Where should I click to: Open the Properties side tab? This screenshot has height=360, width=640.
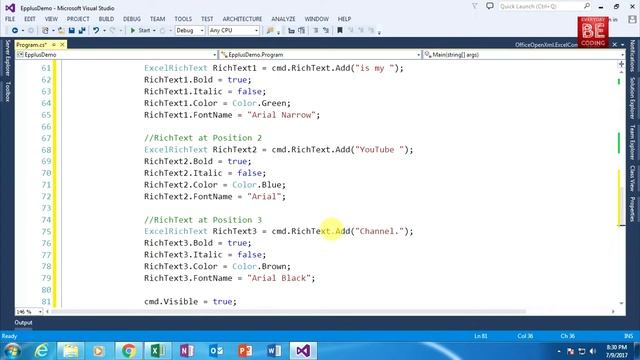(632, 209)
